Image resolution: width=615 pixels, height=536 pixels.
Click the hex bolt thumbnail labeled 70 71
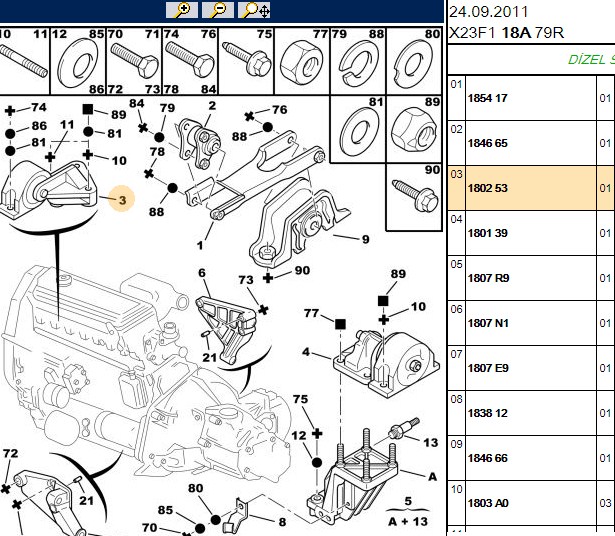pos(134,61)
